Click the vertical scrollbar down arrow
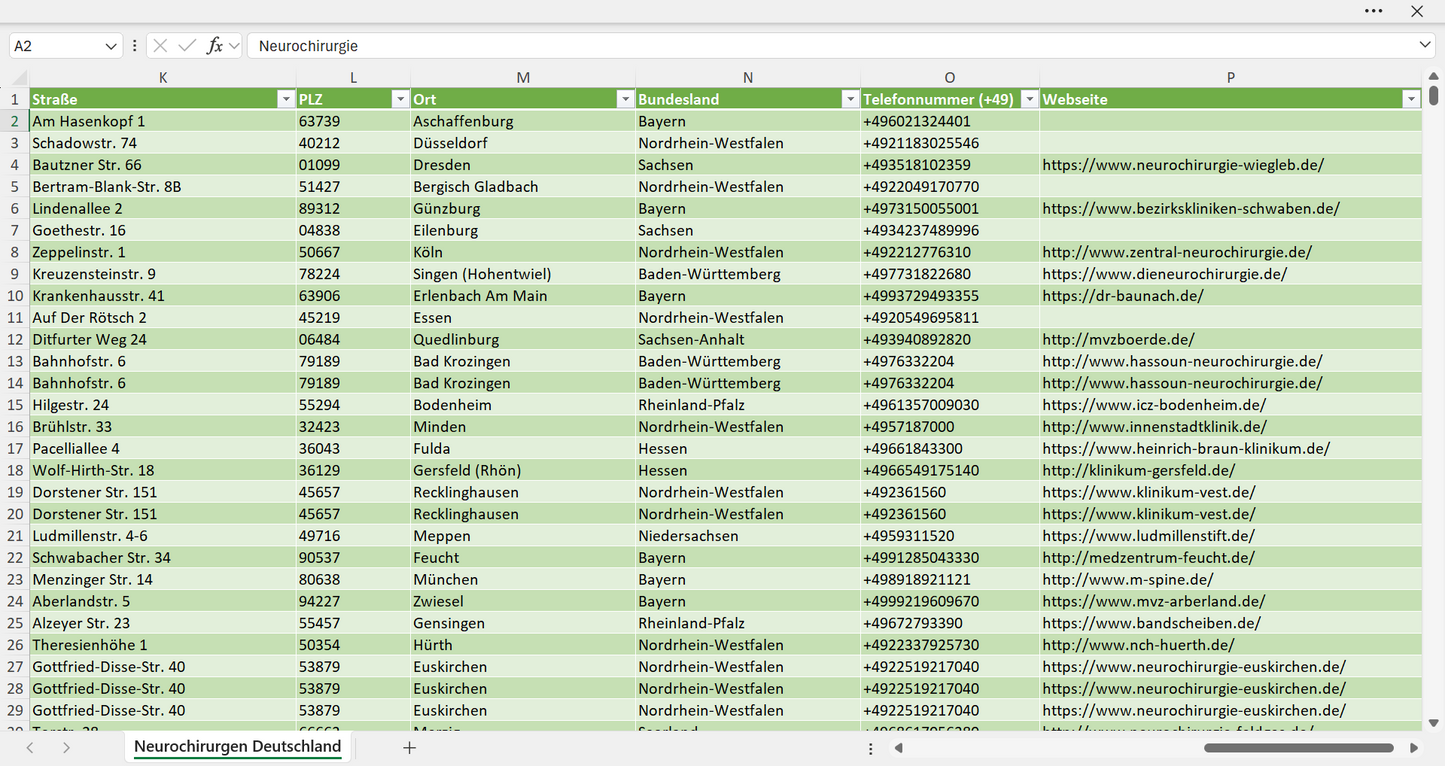Viewport: 1445px width, 766px height. (1434, 722)
